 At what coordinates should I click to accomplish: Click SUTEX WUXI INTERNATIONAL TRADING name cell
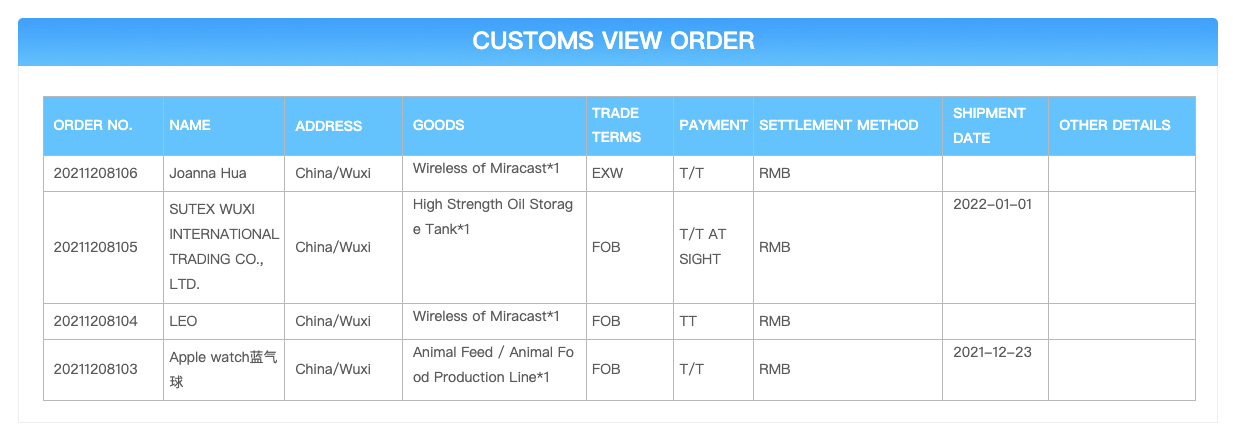point(224,247)
